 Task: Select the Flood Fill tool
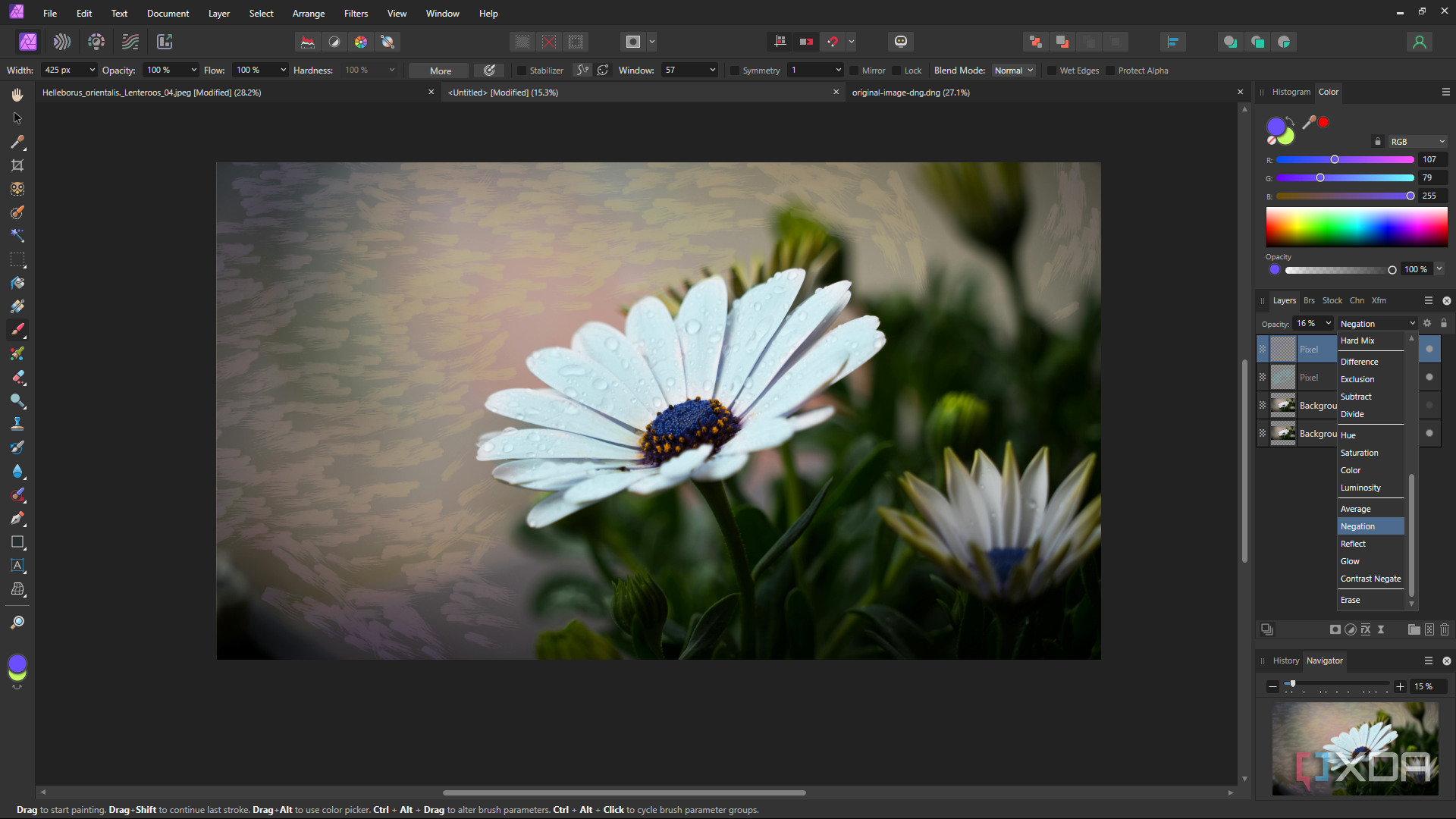tap(17, 283)
